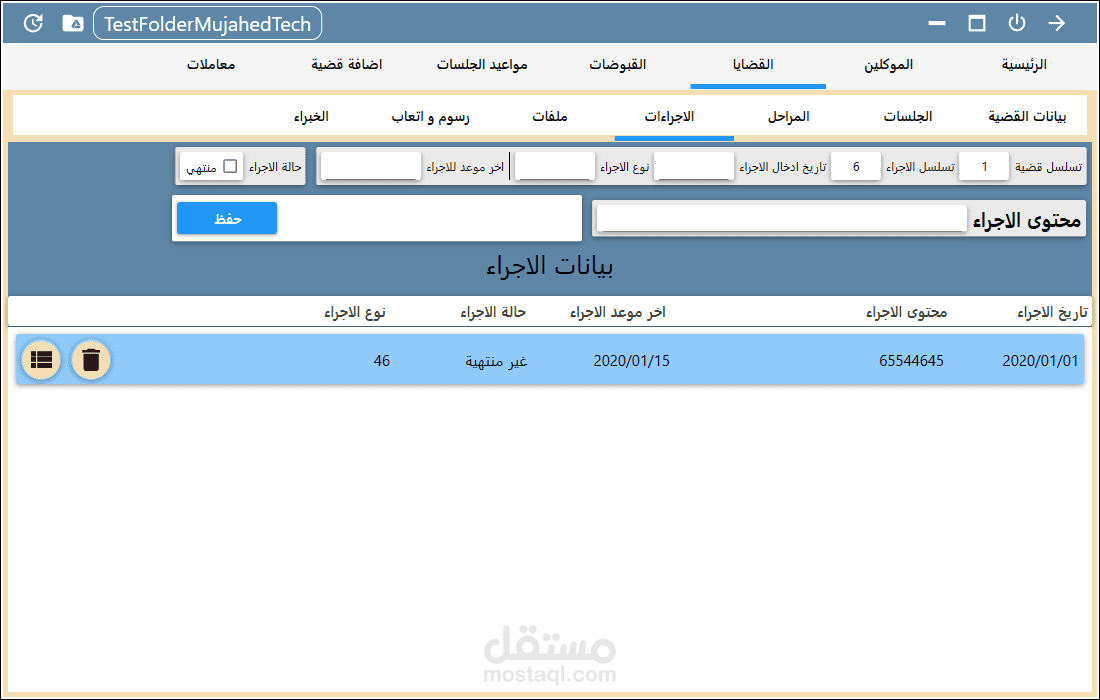Toggle the منتهي checkbox
1100x700 pixels.
click(x=230, y=166)
